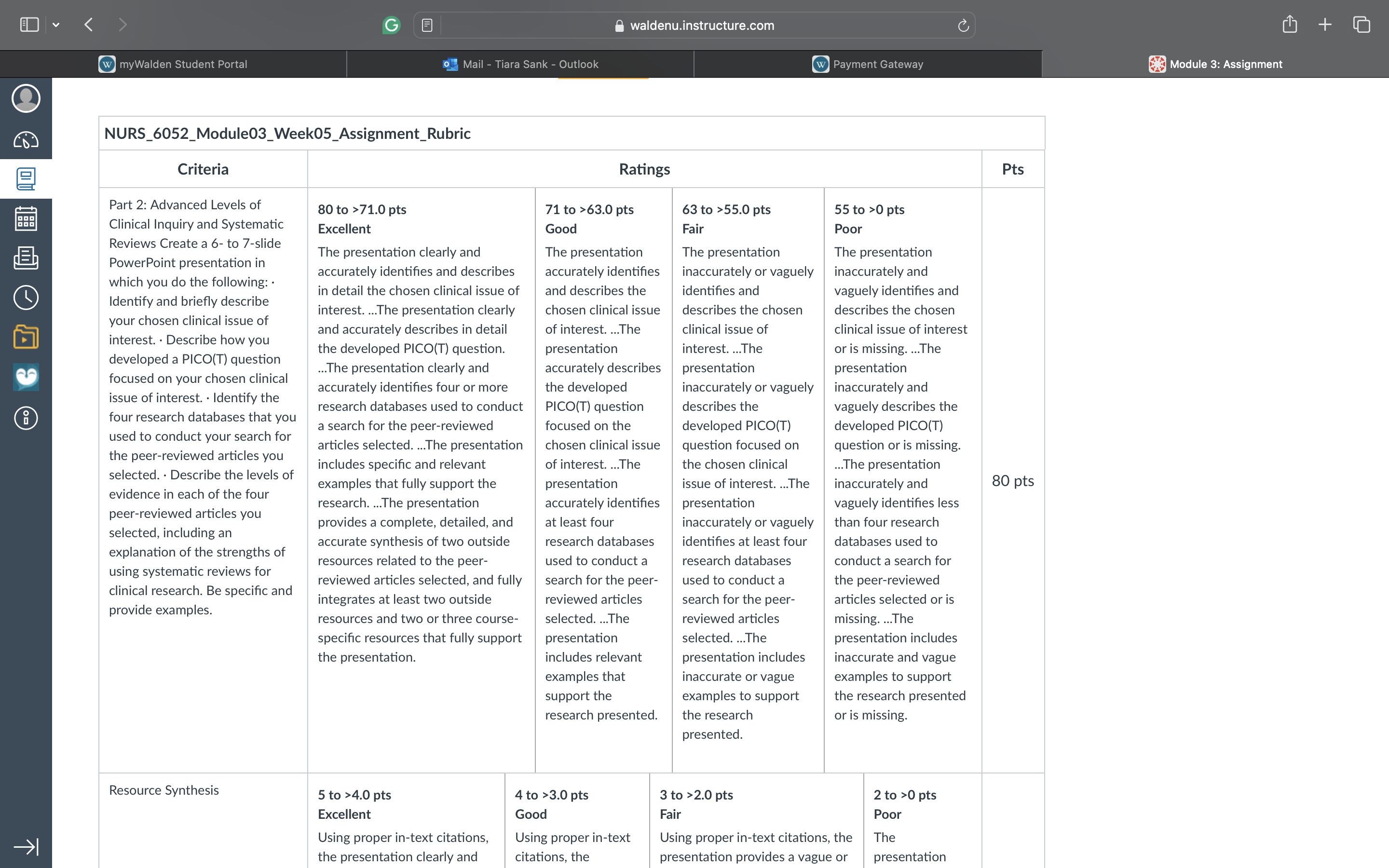This screenshot has height=868, width=1389.
Task: Open the Calendar icon in sidebar
Action: pyautogui.click(x=26, y=219)
